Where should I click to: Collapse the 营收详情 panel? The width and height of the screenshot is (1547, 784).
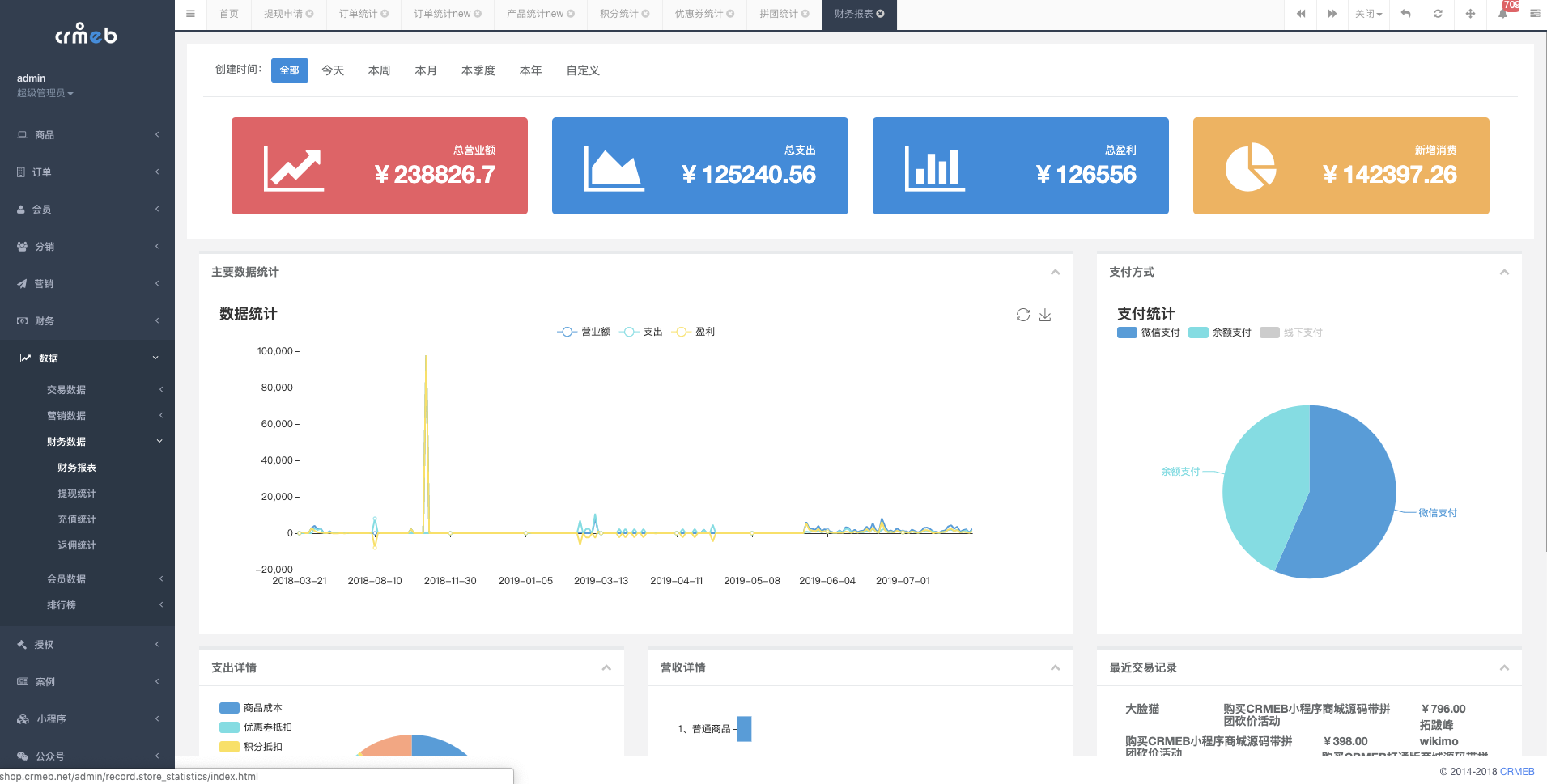pos(1055,667)
